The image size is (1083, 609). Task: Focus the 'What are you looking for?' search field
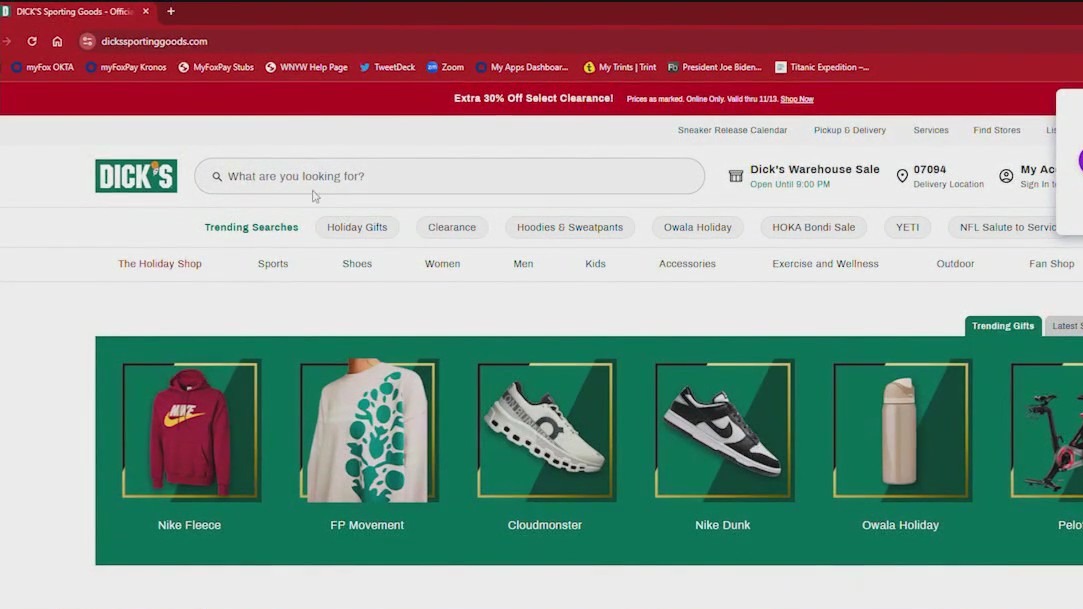pos(450,176)
